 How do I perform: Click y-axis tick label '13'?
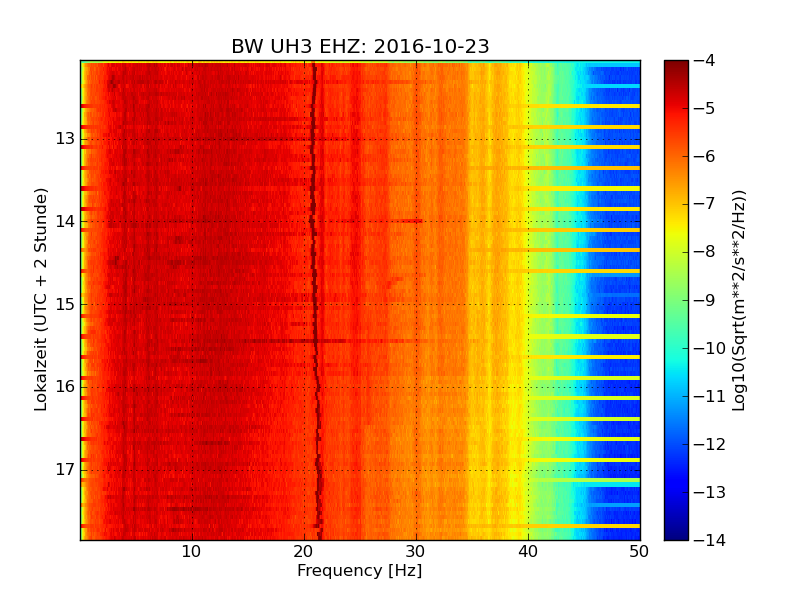point(65,139)
